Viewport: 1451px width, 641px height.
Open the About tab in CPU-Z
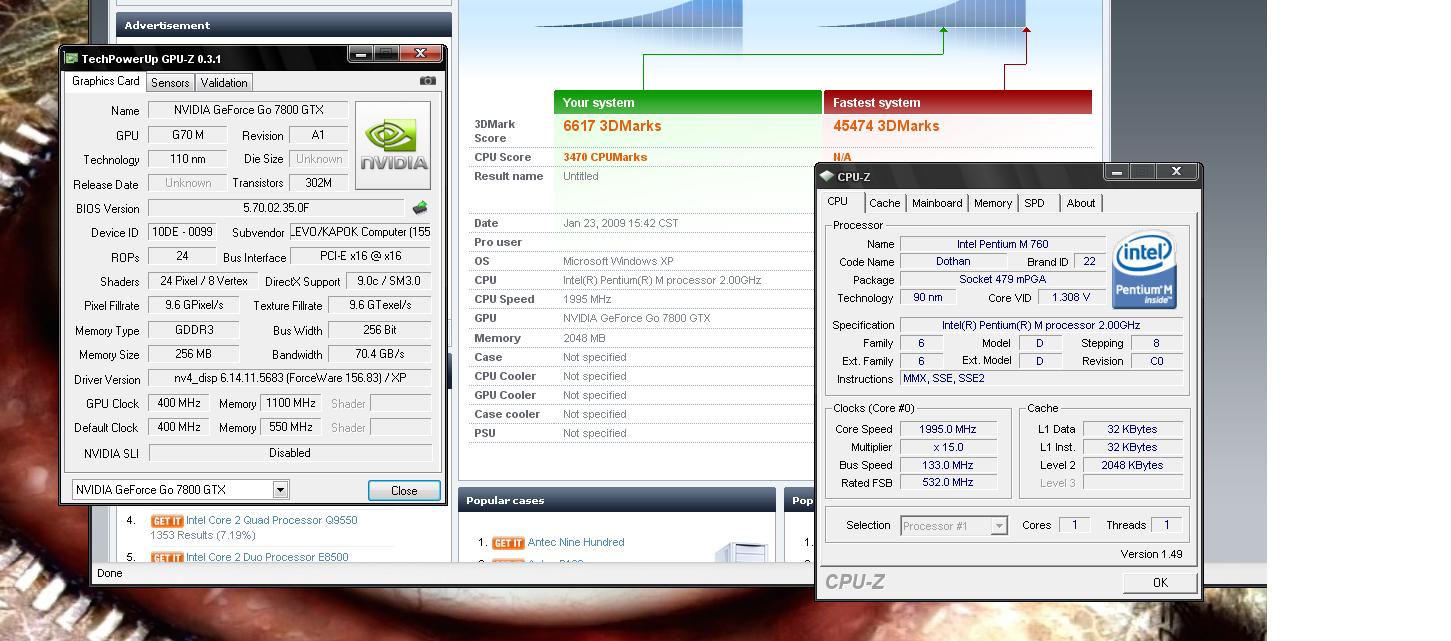[x=1081, y=203]
